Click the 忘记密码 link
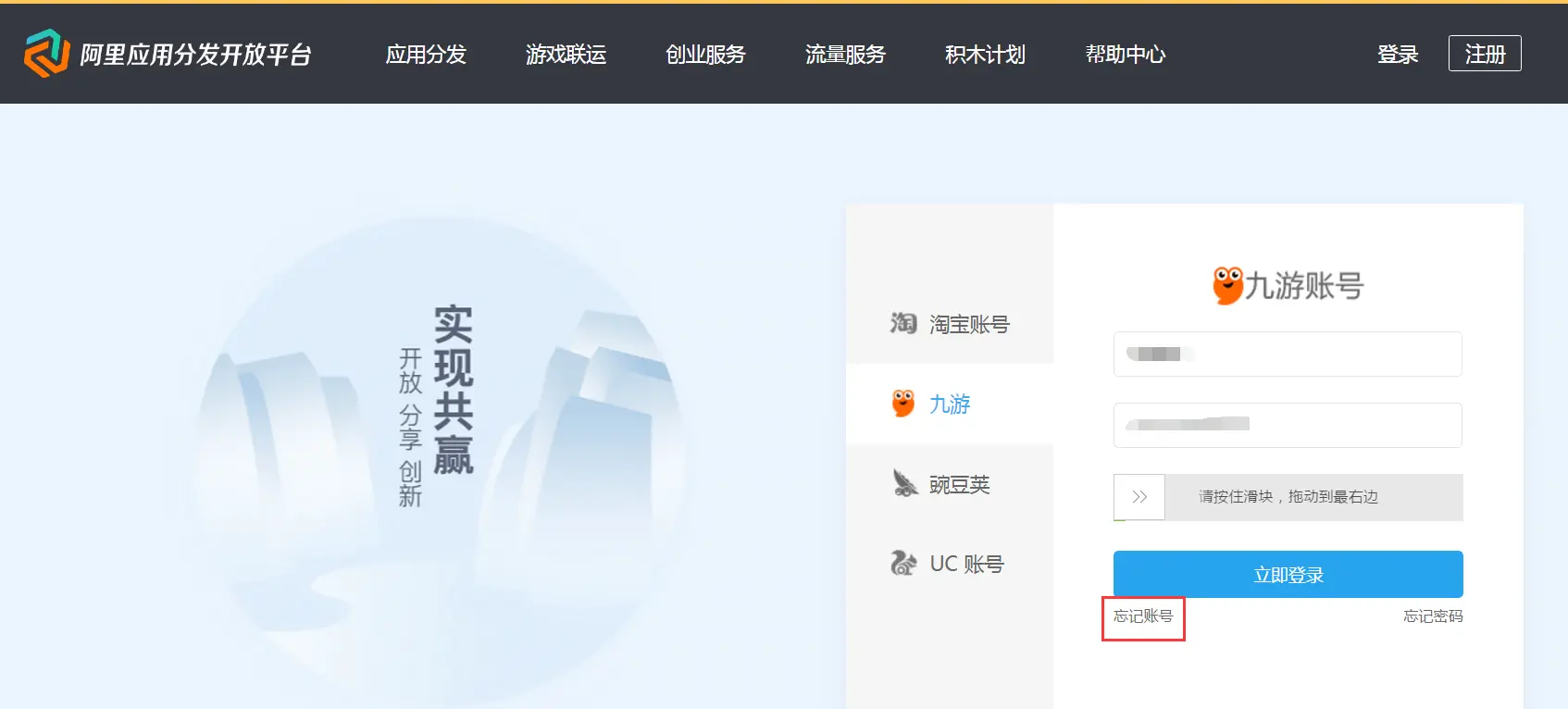The image size is (1568, 709). pyautogui.click(x=1433, y=616)
